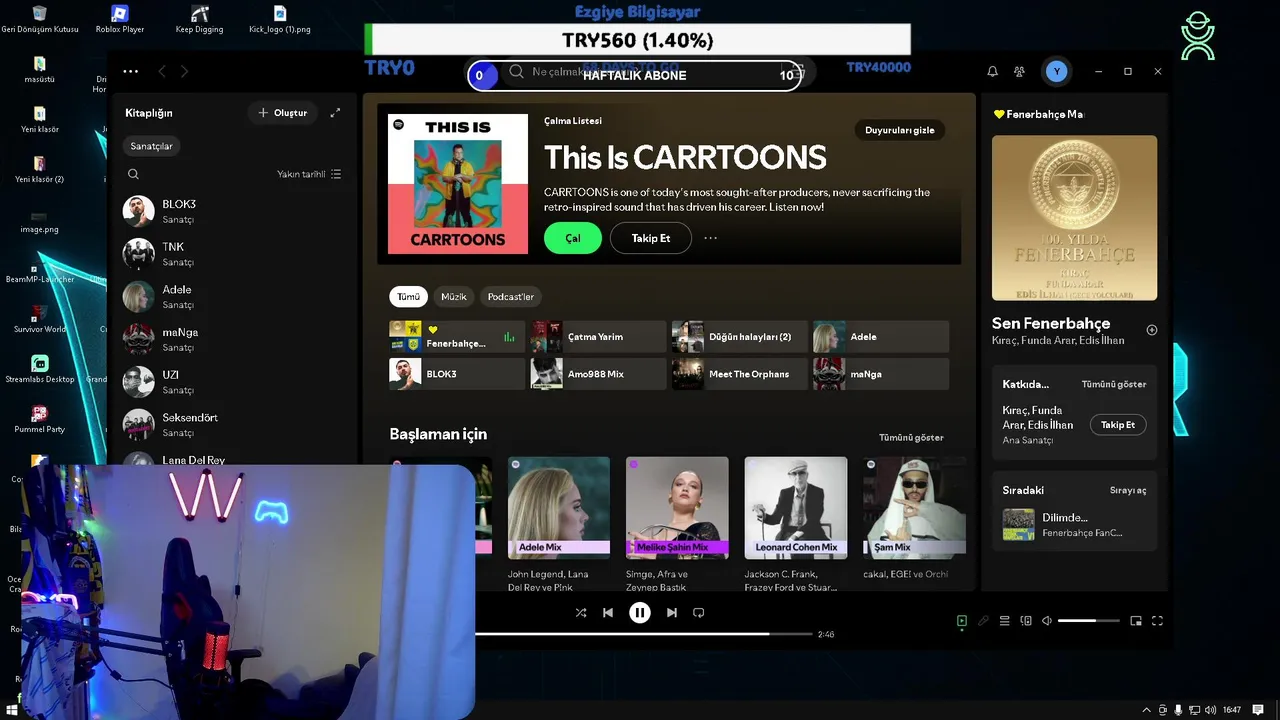Screen dimensions: 1280x720
Task: Open Roblox Player desktop shortcut
Action: tap(120, 20)
